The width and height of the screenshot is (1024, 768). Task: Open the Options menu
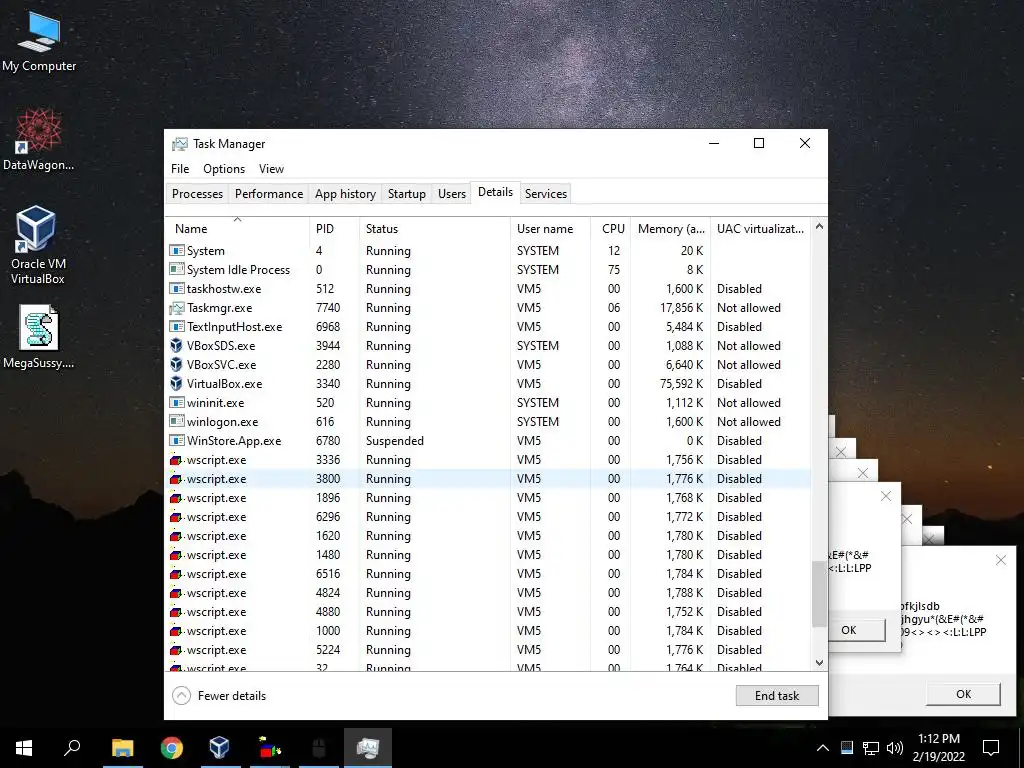click(224, 168)
